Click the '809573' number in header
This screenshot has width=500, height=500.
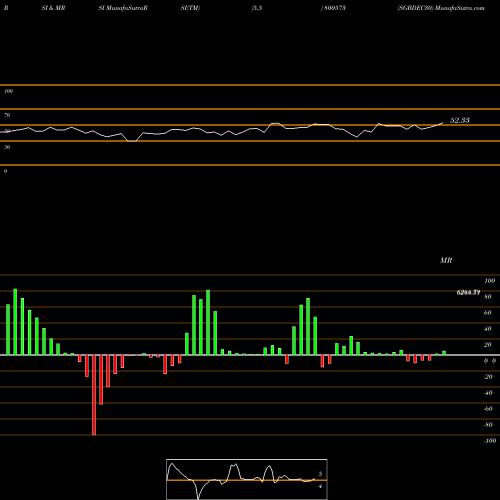pos(335,8)
